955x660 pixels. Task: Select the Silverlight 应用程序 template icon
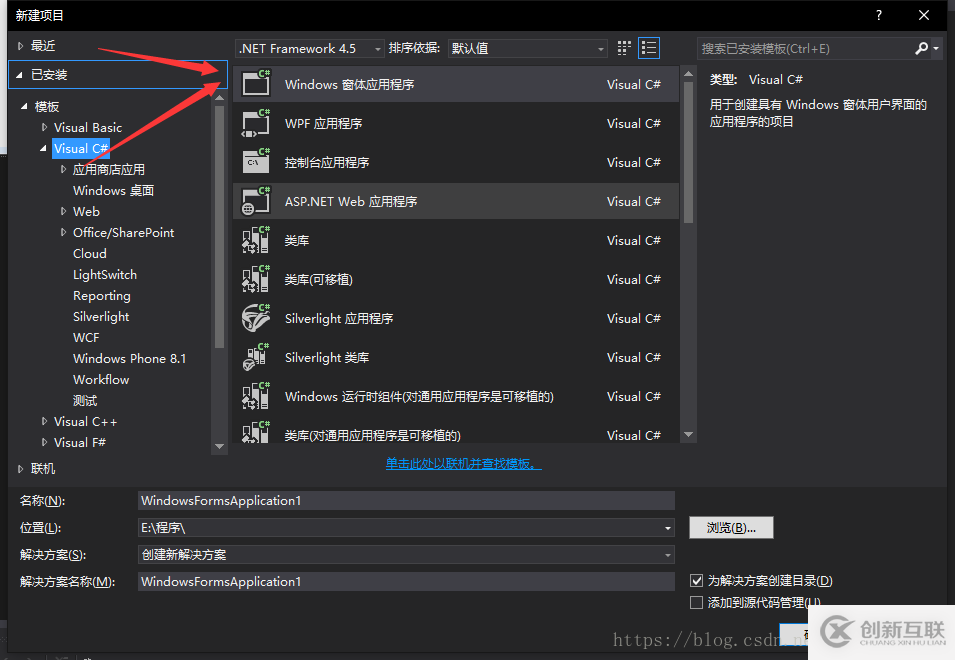click(256, 318)
